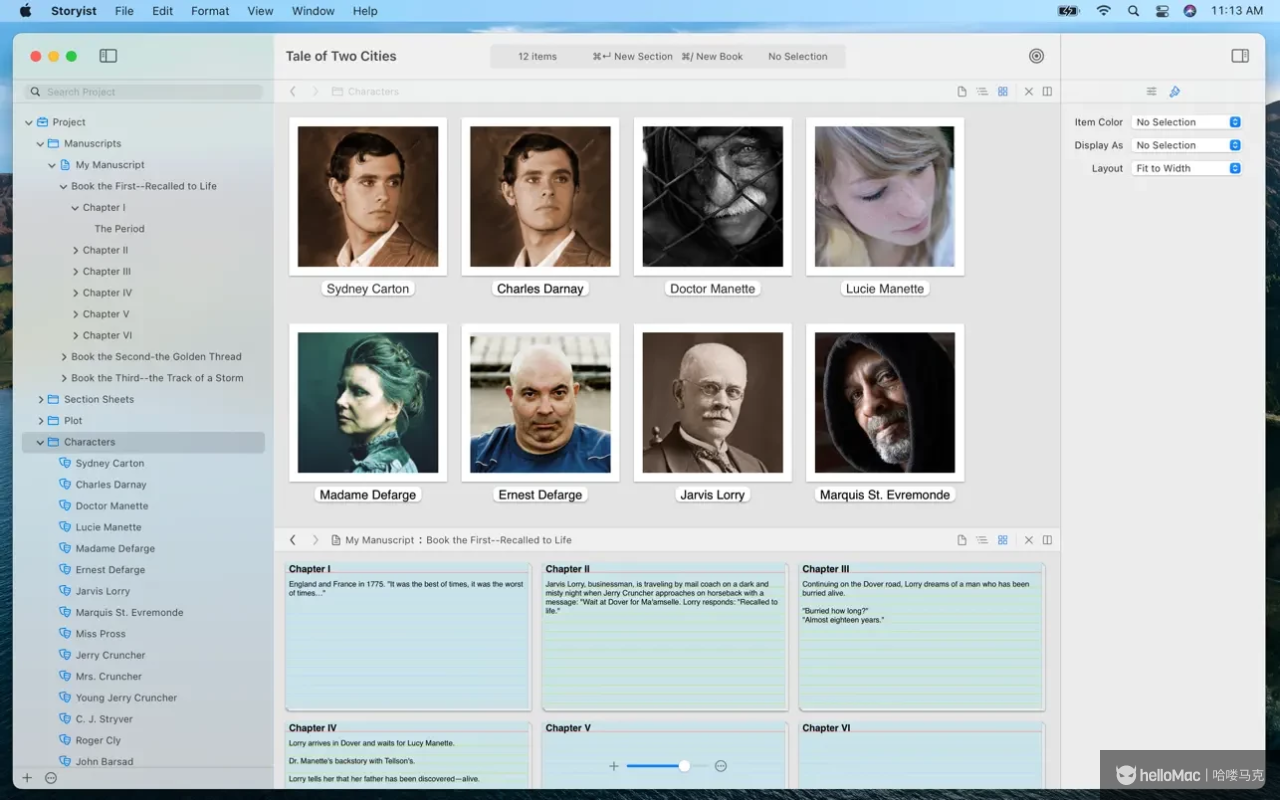The image size is (1280, 800).
Task: Switch the Characters pane to outline view
Action: tap(982, 91)
